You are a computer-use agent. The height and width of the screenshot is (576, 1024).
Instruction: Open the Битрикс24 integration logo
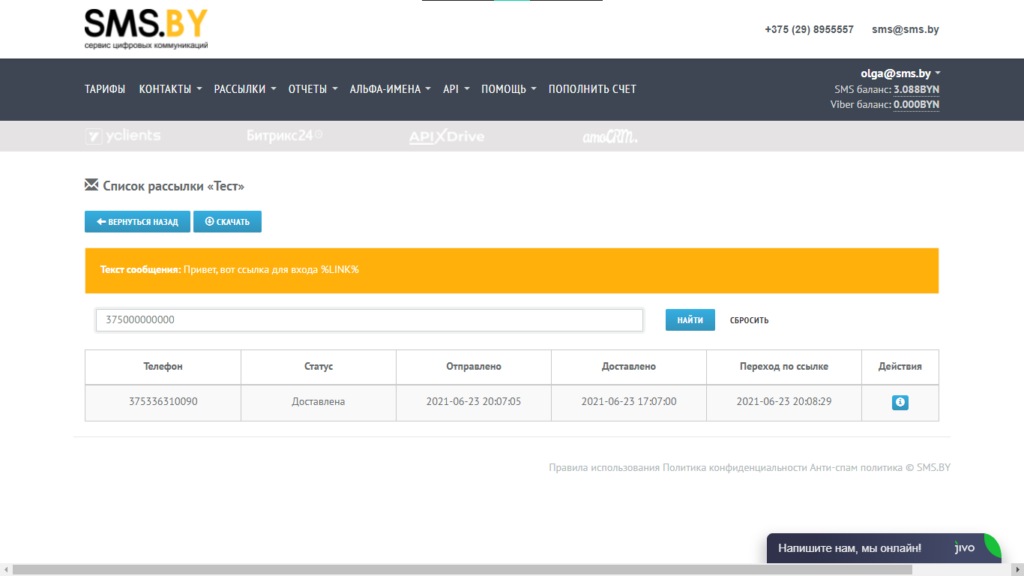pyautogui.click(x=284, y=135)
